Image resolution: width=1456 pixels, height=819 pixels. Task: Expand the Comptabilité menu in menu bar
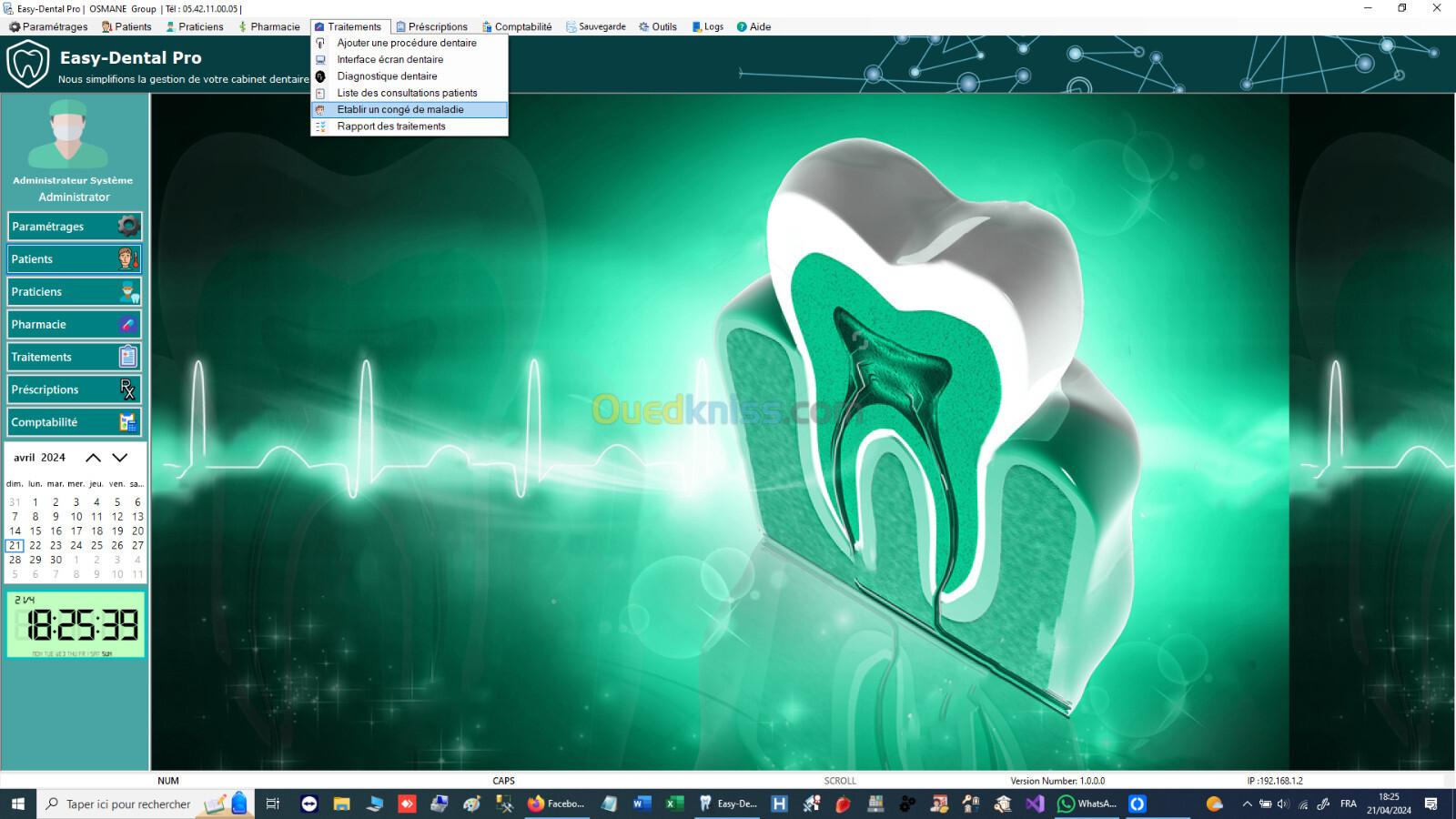coord(517,26)
